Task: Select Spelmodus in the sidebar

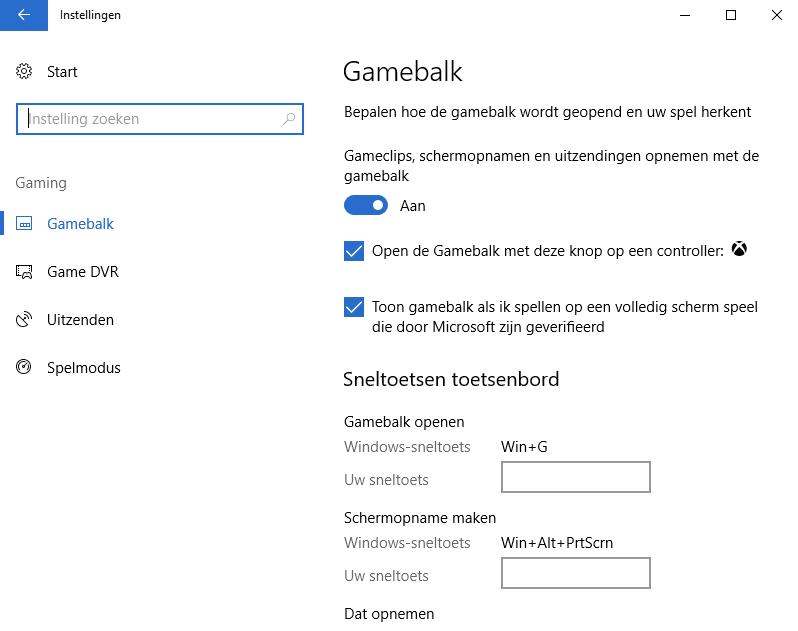Action: 83,368
